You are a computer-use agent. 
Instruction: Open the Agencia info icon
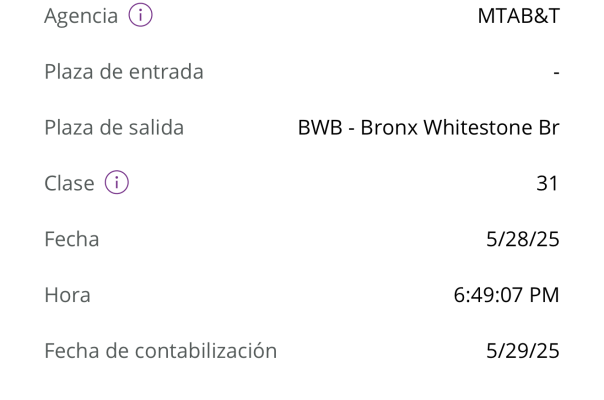coord(140,15)
